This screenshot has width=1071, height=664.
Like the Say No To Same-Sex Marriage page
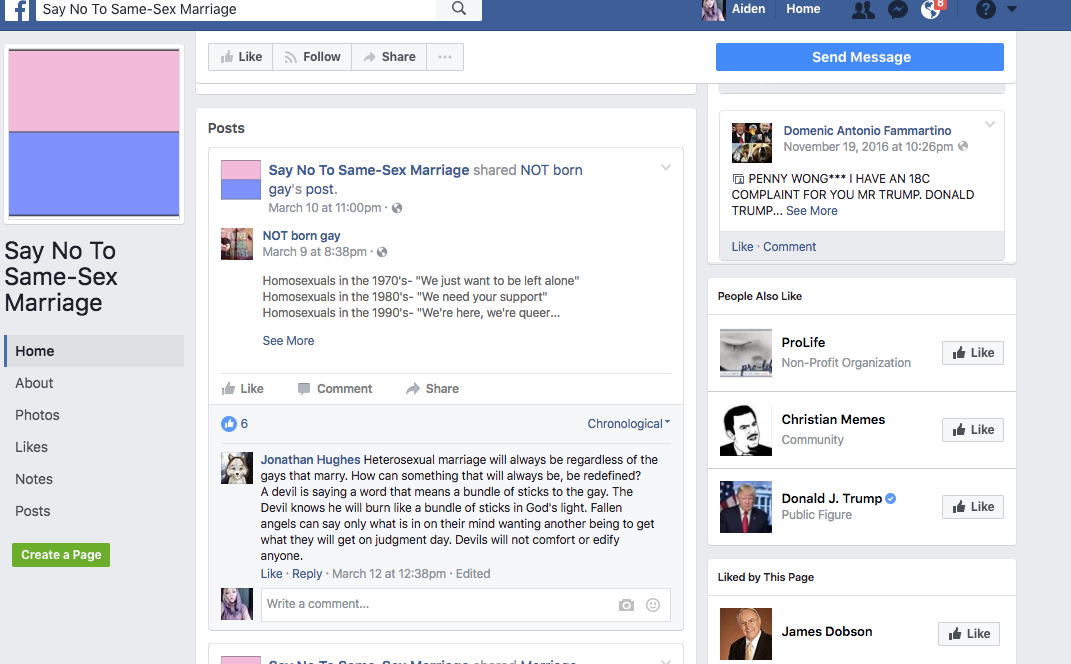(x=240, y=57)
